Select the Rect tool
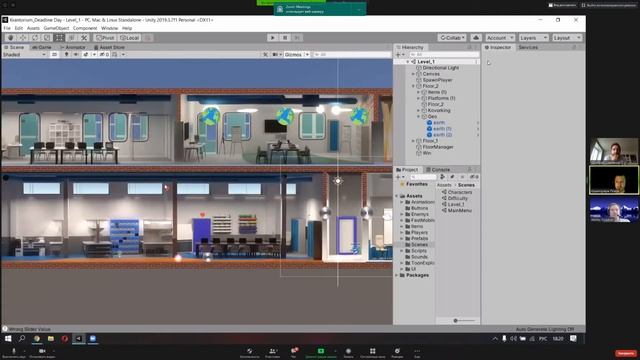Screen dimensions: 640x360 (60, 38)
